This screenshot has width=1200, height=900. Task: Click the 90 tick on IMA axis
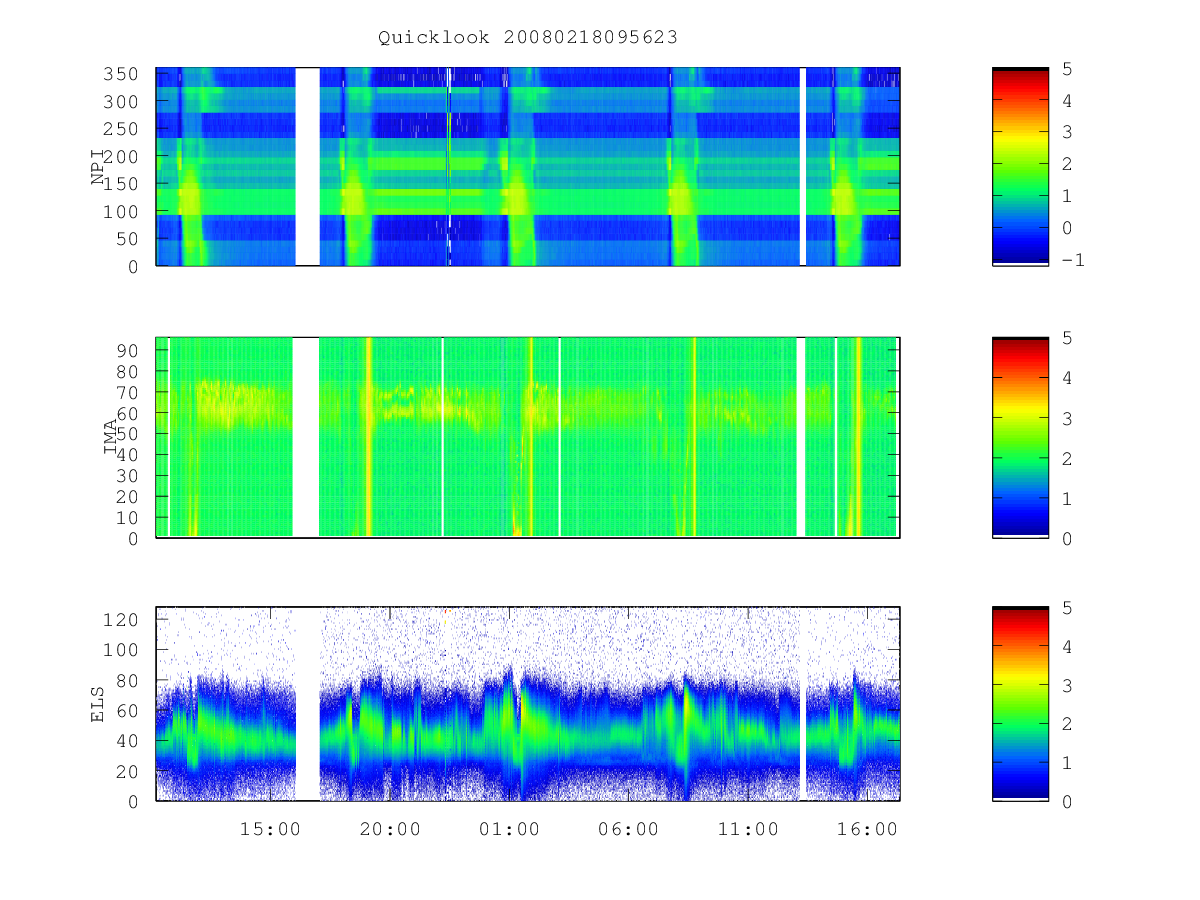pyautogui.click(x=128, y=350)
